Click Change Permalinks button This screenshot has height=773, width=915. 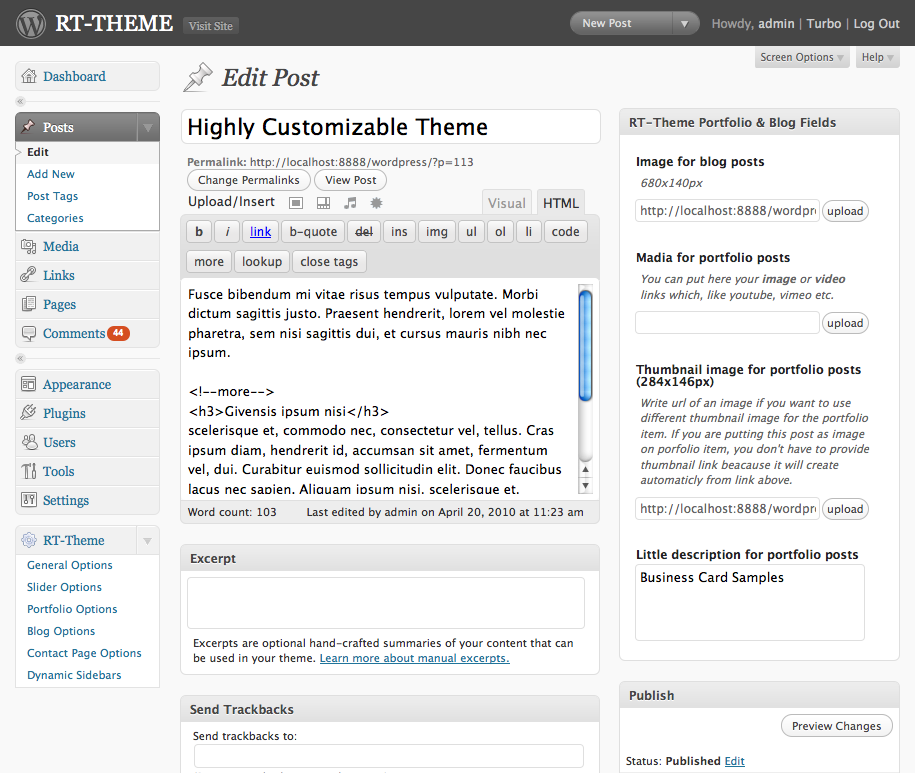pos(249,180)
